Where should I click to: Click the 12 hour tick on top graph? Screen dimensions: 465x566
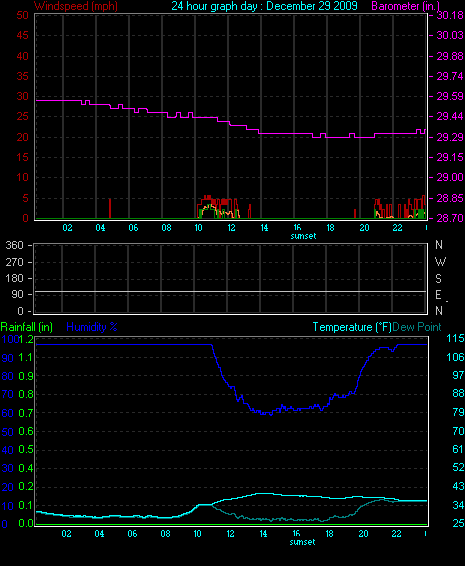[x=231, y=228]
